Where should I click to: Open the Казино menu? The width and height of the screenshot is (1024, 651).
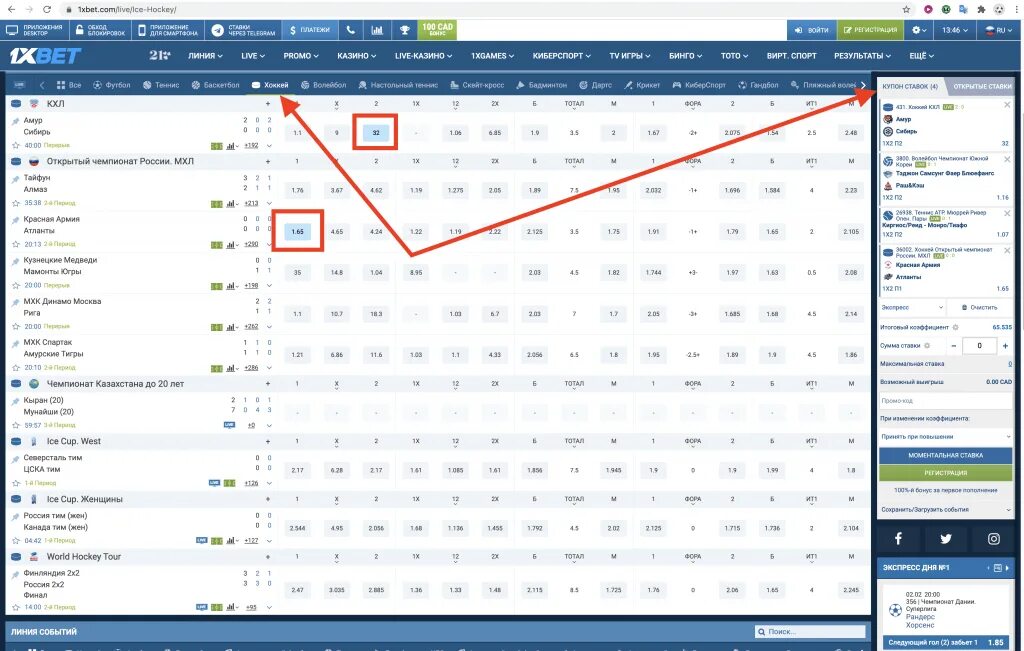click(357, 56)
